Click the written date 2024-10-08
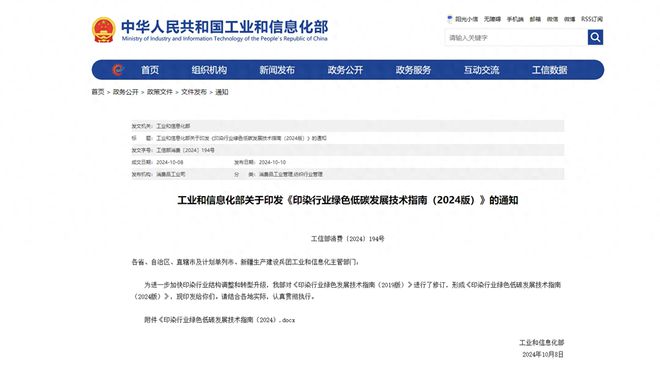The image size is (660, 372). 170,162
